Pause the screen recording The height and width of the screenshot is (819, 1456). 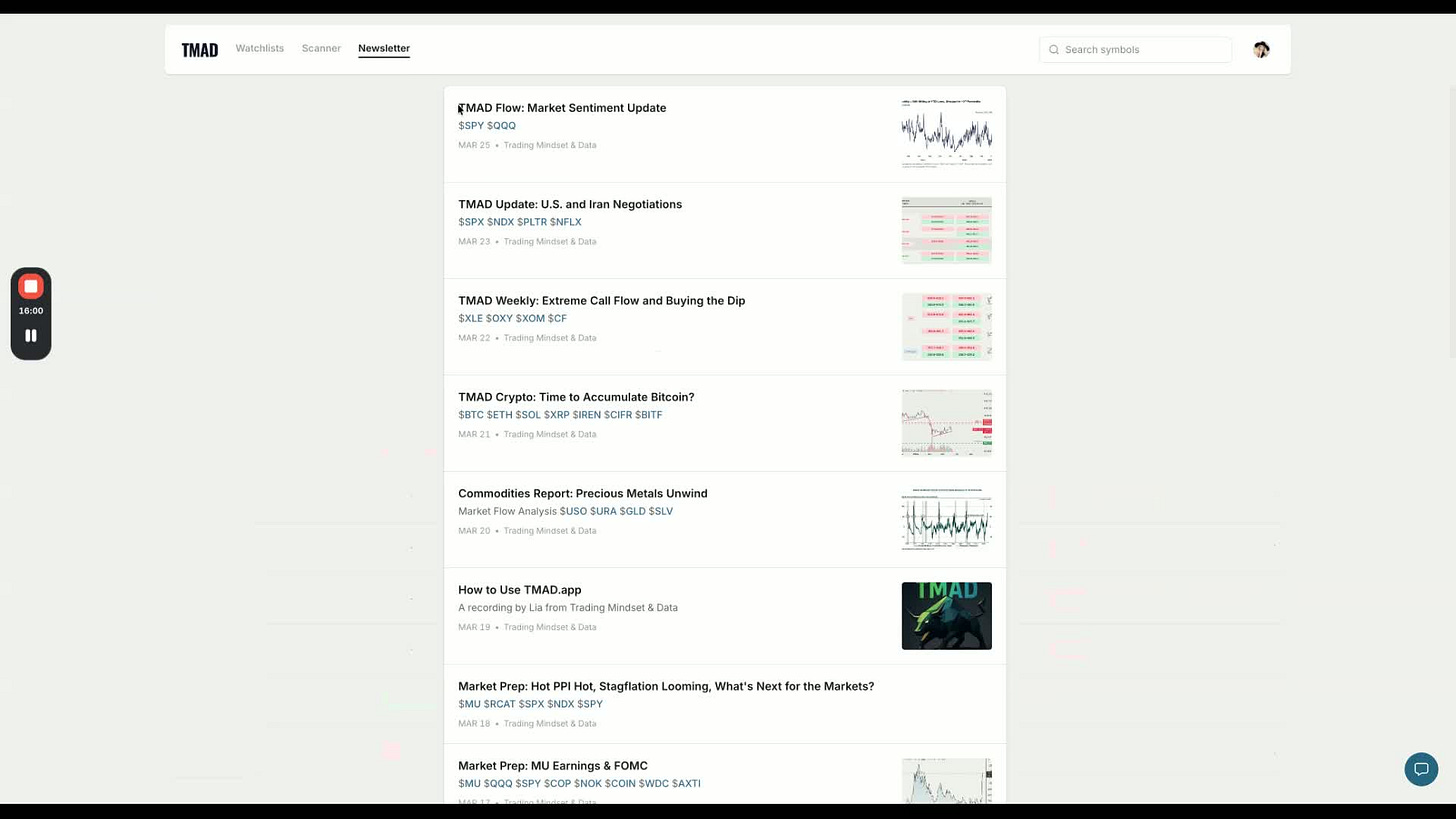[31, 336]
